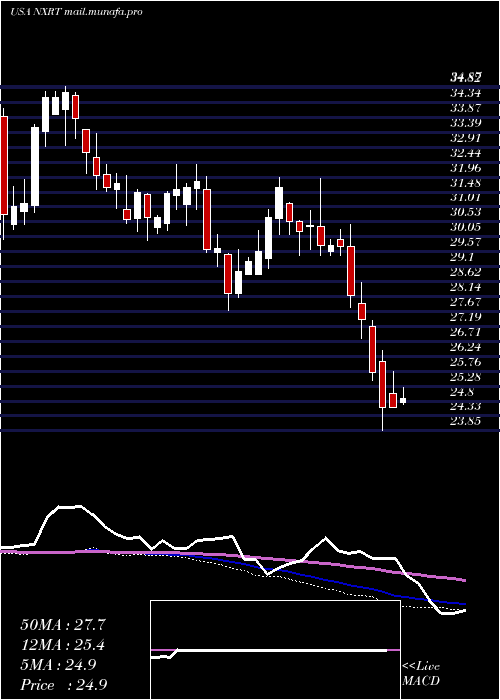Click the 28.14 price axis label
500x700 pixels.
(465, 287)
